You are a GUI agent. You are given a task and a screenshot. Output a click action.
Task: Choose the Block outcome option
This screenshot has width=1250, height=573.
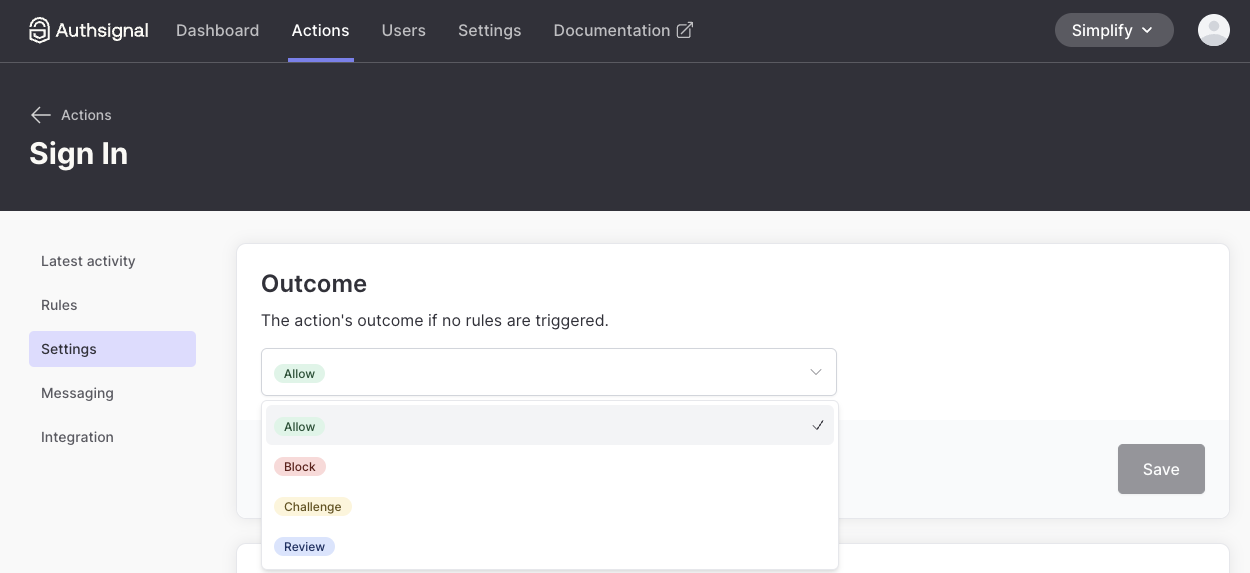coord(550,466)
